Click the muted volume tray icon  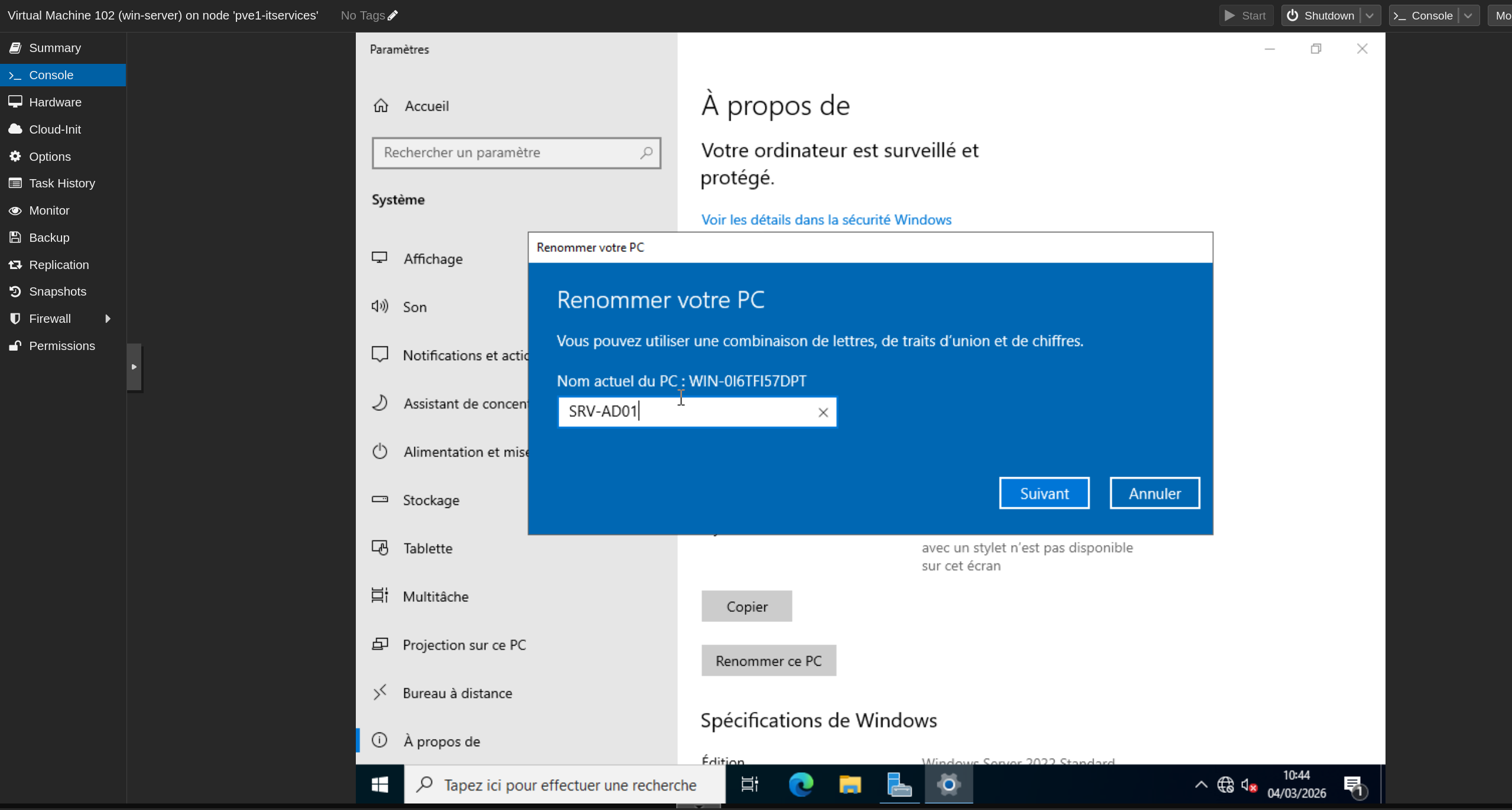pos(1249,785)
